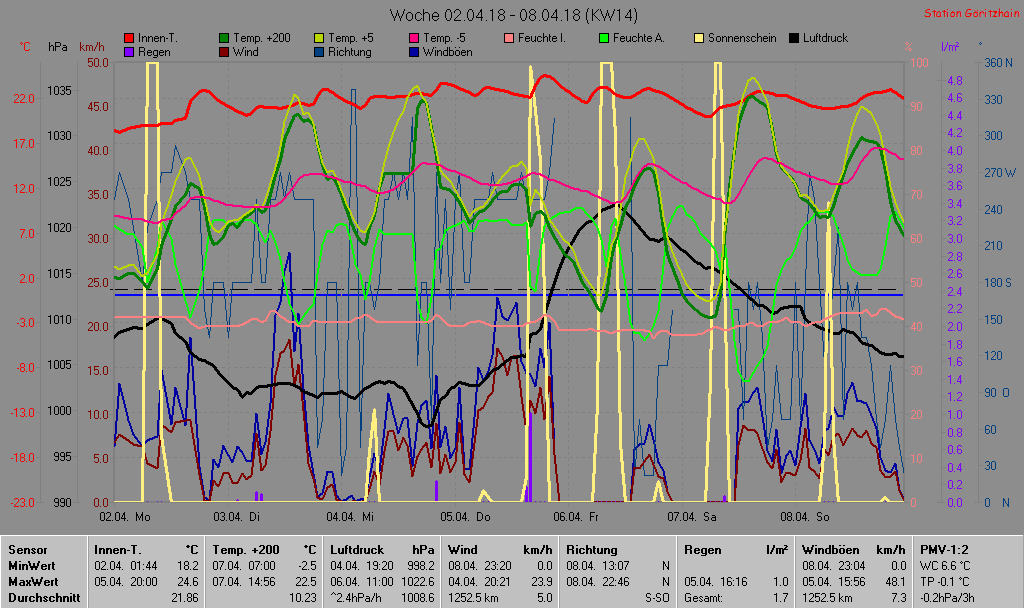Select the 04.04. Mi date marker

[350, 516]
